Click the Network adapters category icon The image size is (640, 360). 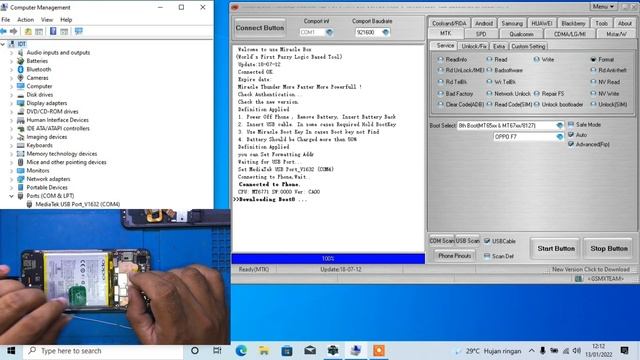pos(20,179)
